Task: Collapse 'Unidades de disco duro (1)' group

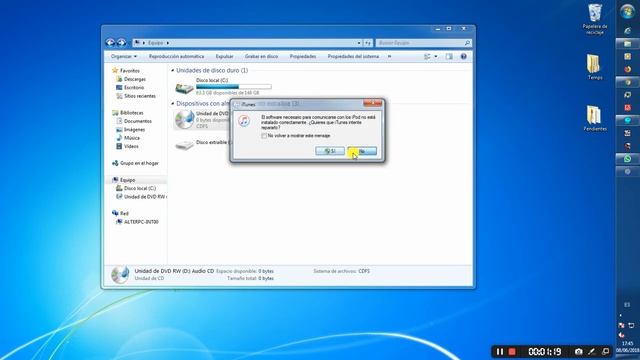Action: [173, 71]
